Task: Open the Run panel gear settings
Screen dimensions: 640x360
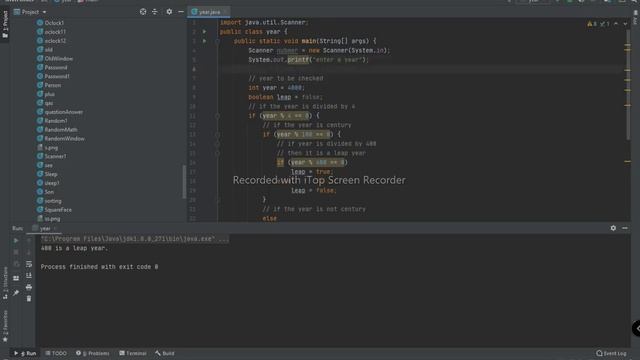Action: 613,228
